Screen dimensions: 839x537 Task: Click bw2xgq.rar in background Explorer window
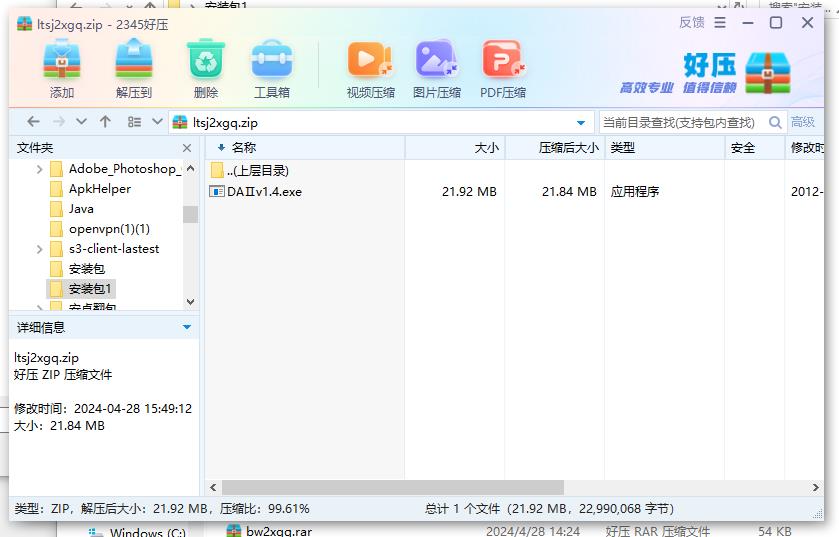[279, 532]
